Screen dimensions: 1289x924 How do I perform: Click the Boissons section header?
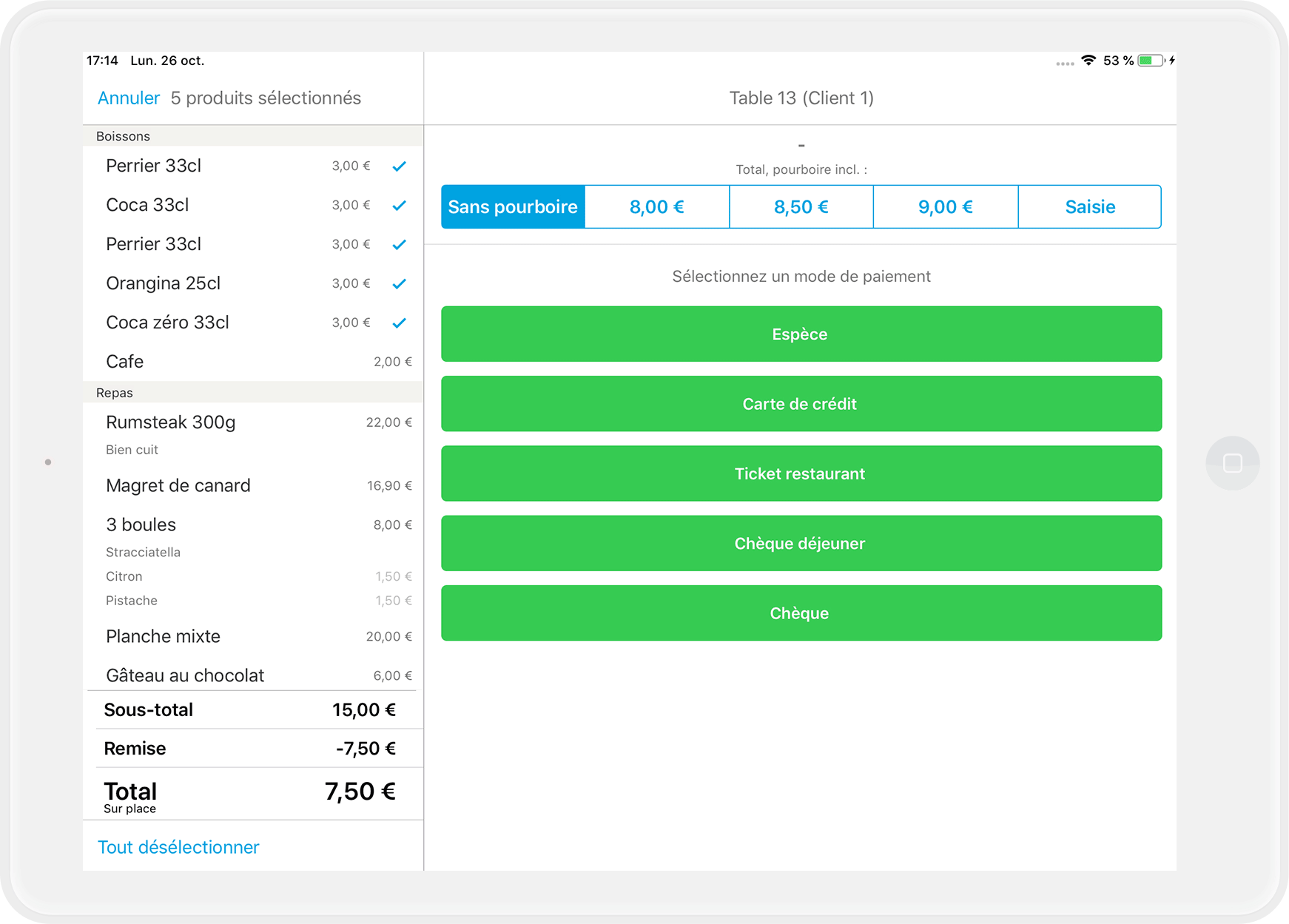(253, 136)
